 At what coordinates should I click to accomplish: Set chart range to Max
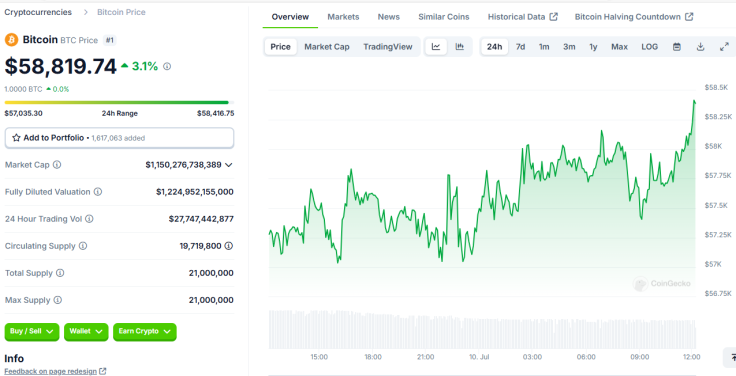pos(620,47)
